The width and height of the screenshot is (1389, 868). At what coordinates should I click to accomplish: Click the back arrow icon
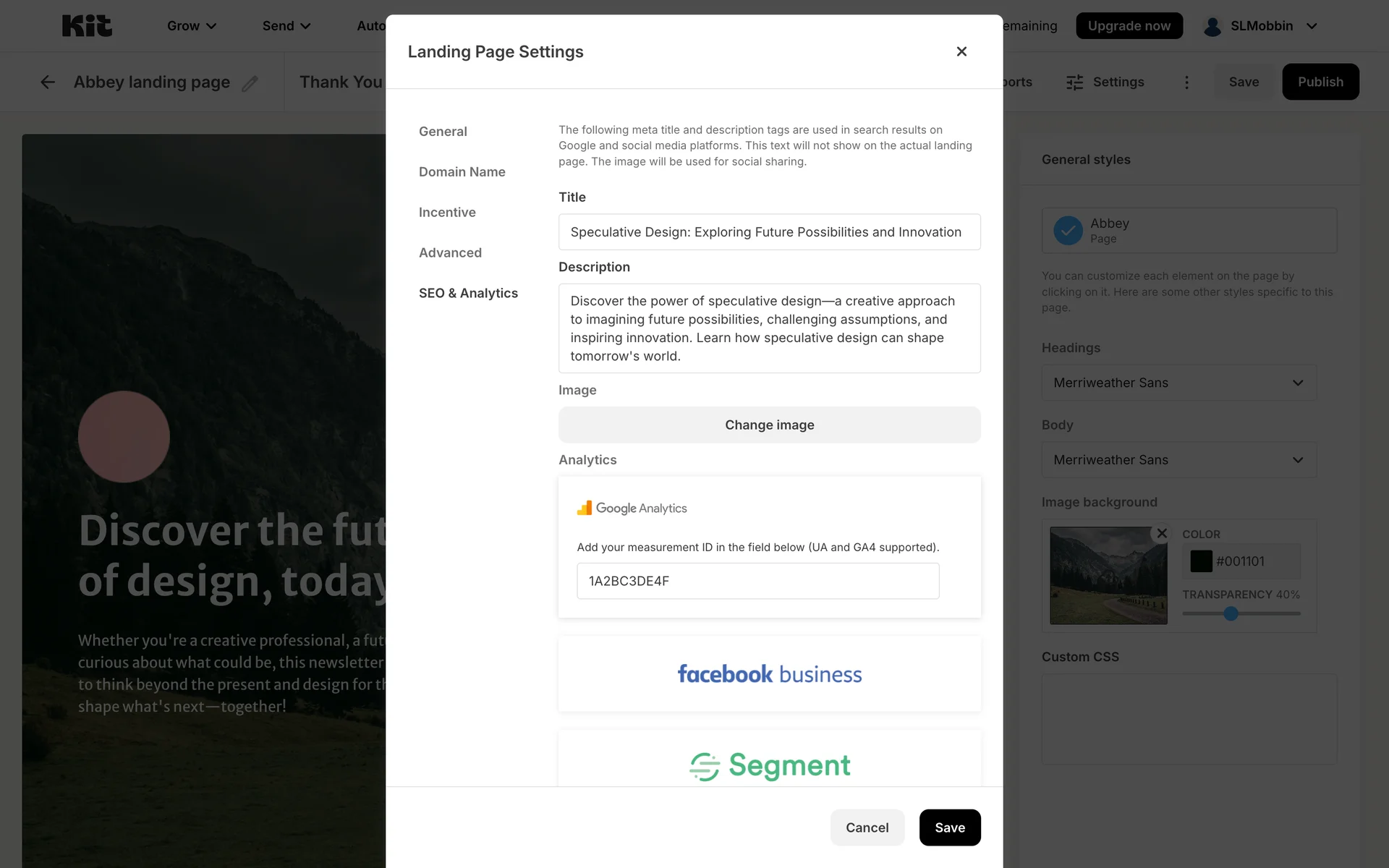(48, 82)
